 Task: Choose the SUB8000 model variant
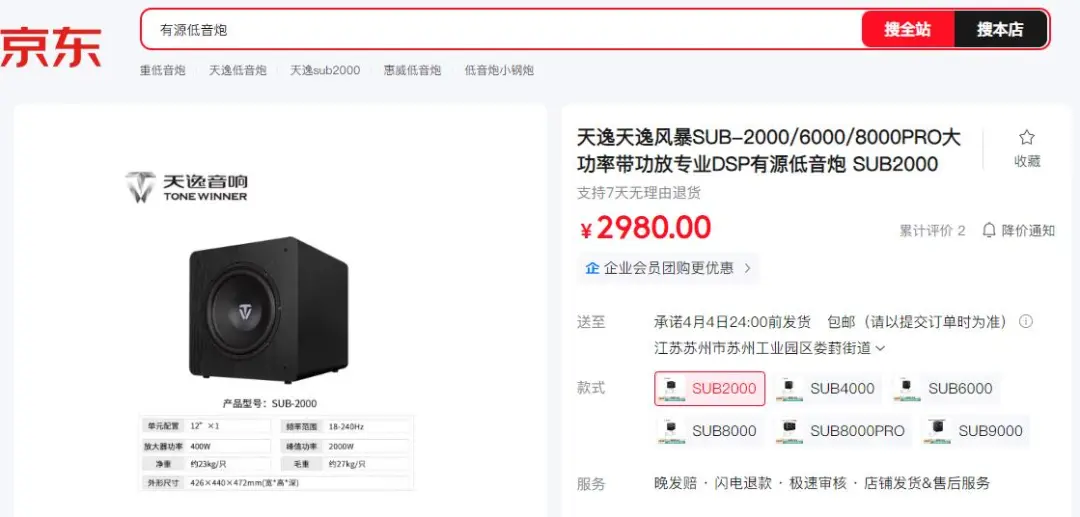709,431
